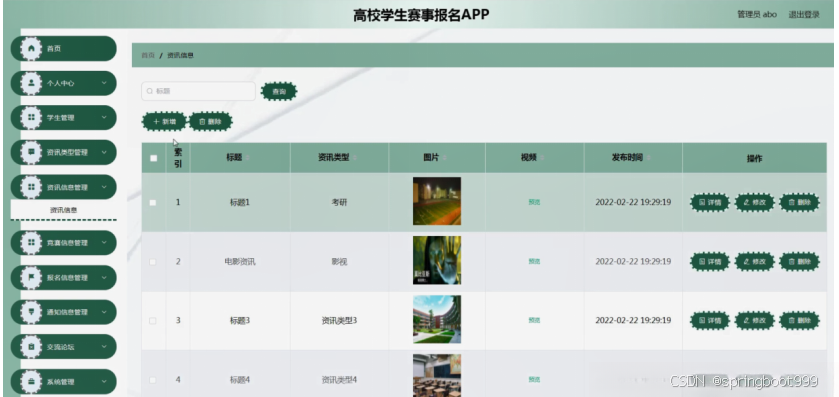Viewport: 839px width, 397px height.
Task: Open the 系统管理 sidebar menu
Action: (64, 382)
